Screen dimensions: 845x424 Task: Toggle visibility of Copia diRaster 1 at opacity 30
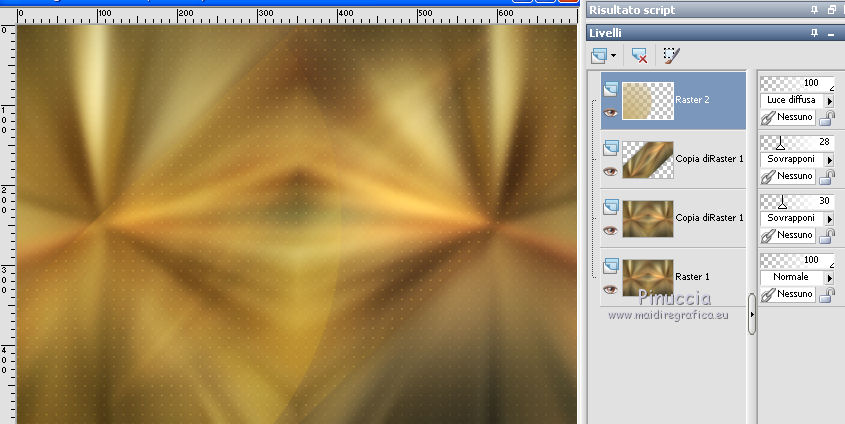pos(610,231)
